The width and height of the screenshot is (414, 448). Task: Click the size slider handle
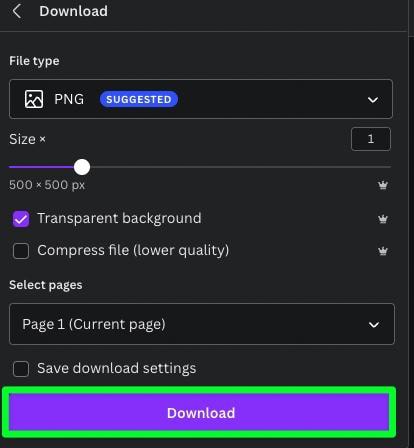coord(82,167)
